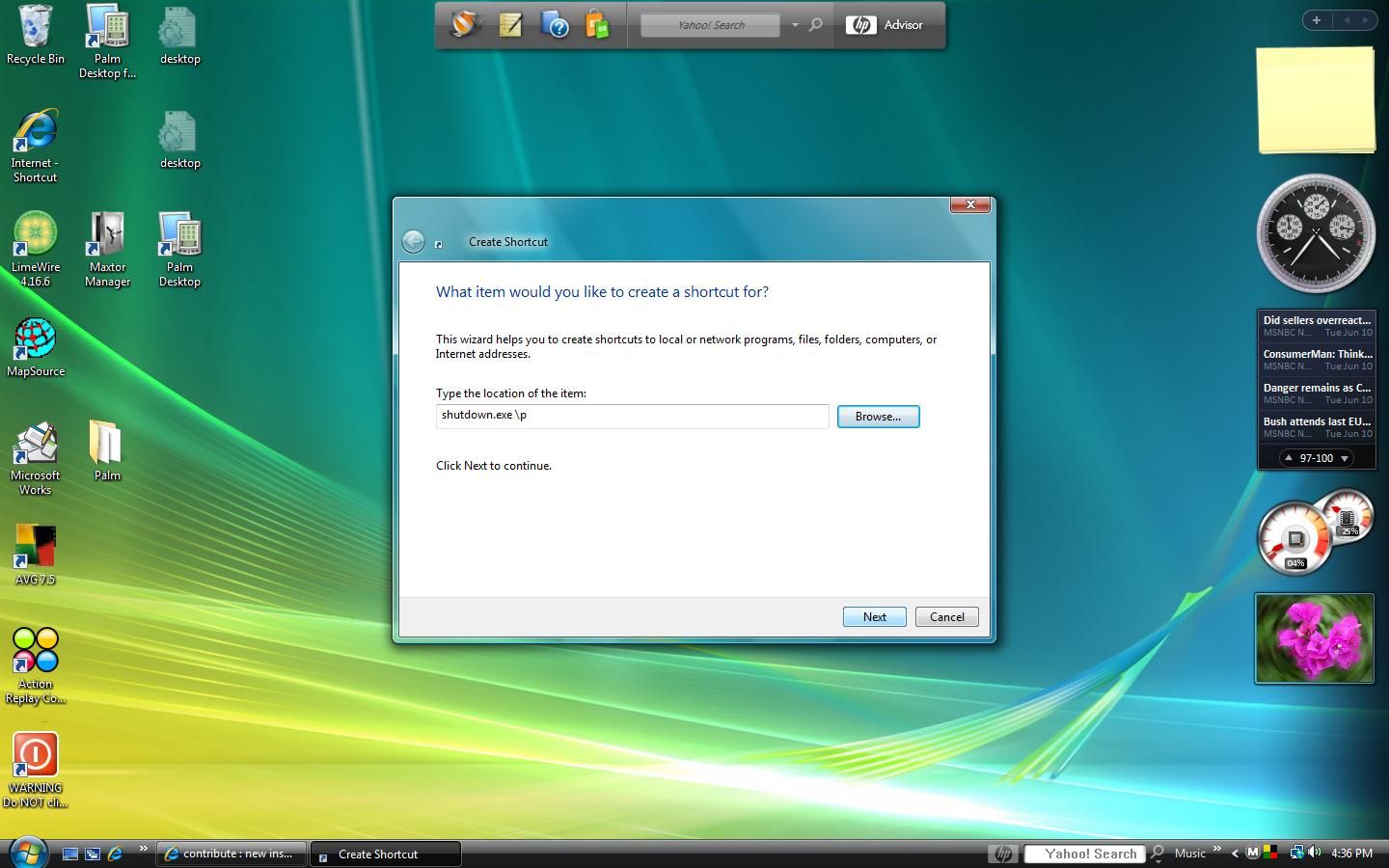Viewport: 1389px width, 868px height.
Task: Expand the 97-100 gadget with the up arrow
Action: pos(1288,458)
